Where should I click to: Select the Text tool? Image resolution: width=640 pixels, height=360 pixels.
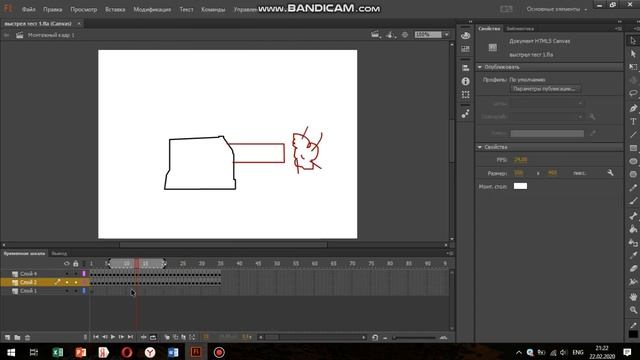pos(633,121)
